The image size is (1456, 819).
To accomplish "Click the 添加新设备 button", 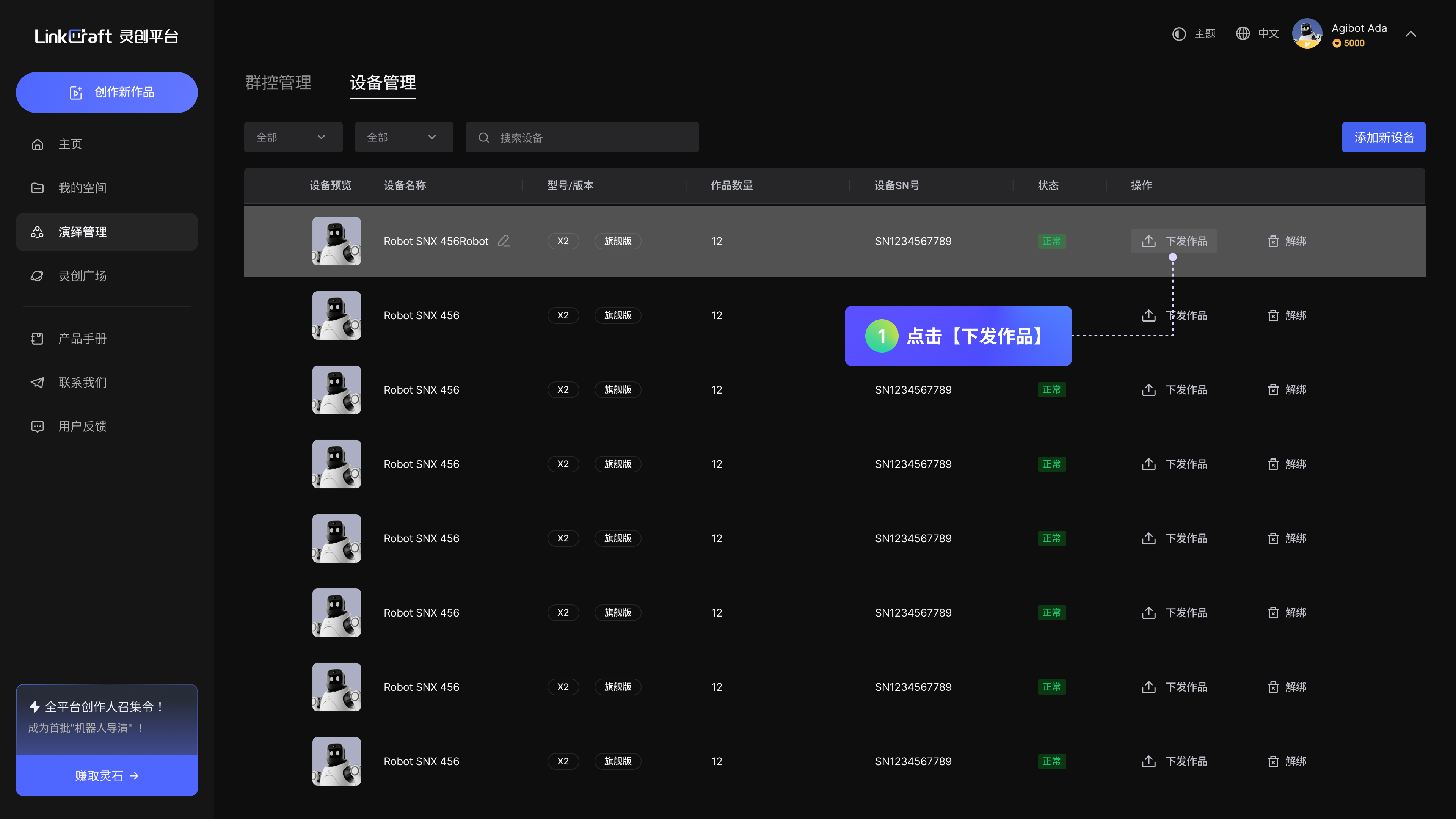I will click(1383, 137).
